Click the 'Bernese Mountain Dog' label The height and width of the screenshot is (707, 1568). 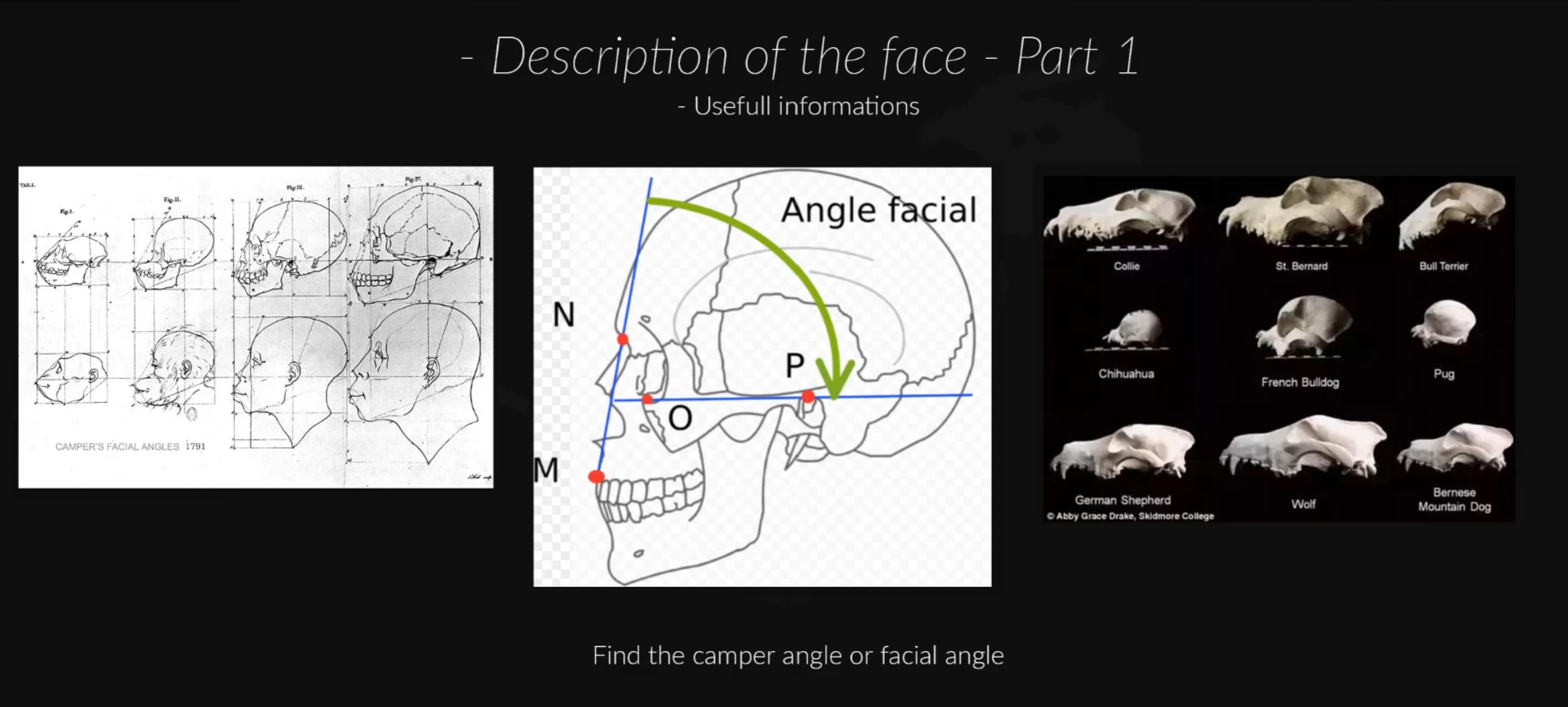click(x=1454, y=499)
